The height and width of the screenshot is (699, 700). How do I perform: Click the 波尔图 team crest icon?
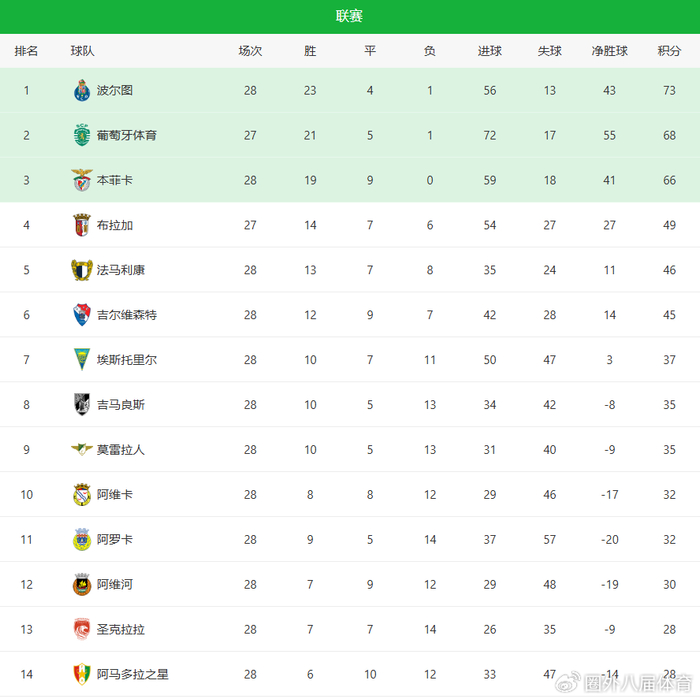click(82, 90)
